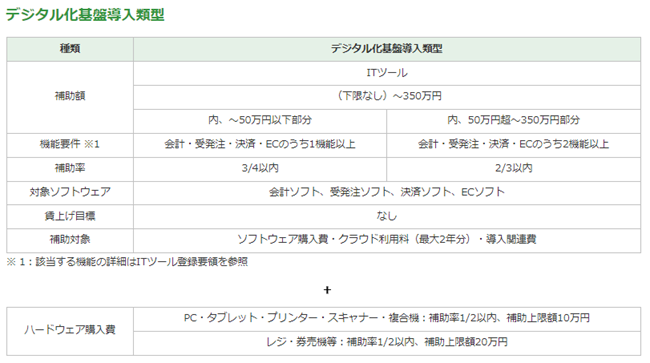Select the 内、50万円超～350万円部分 cell
The width and height of the screenshot is (650, 363).
(x=514, y=121)
